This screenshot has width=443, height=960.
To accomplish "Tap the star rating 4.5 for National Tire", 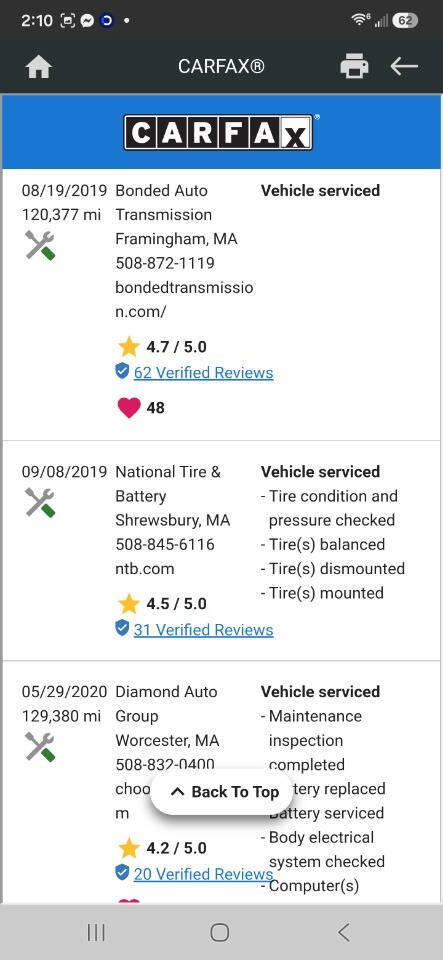I will click(x=162, y=604).
